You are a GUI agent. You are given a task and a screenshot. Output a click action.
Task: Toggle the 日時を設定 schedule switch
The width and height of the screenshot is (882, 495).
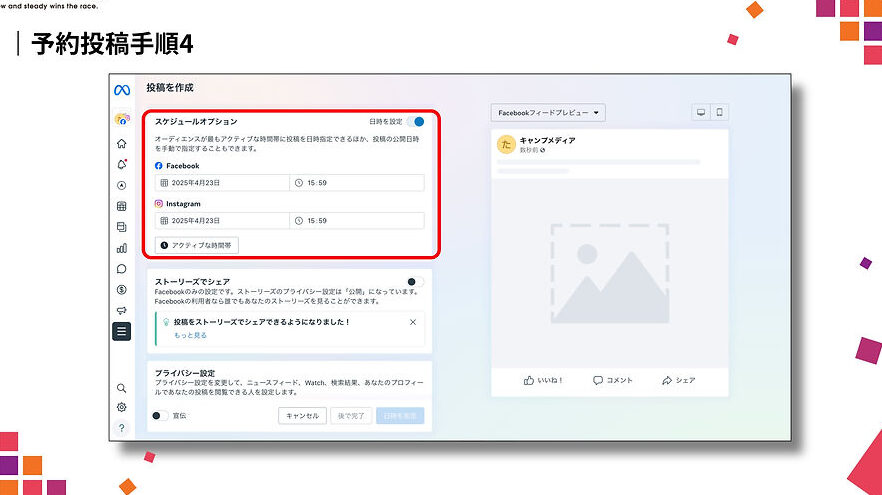click(416, 121)
